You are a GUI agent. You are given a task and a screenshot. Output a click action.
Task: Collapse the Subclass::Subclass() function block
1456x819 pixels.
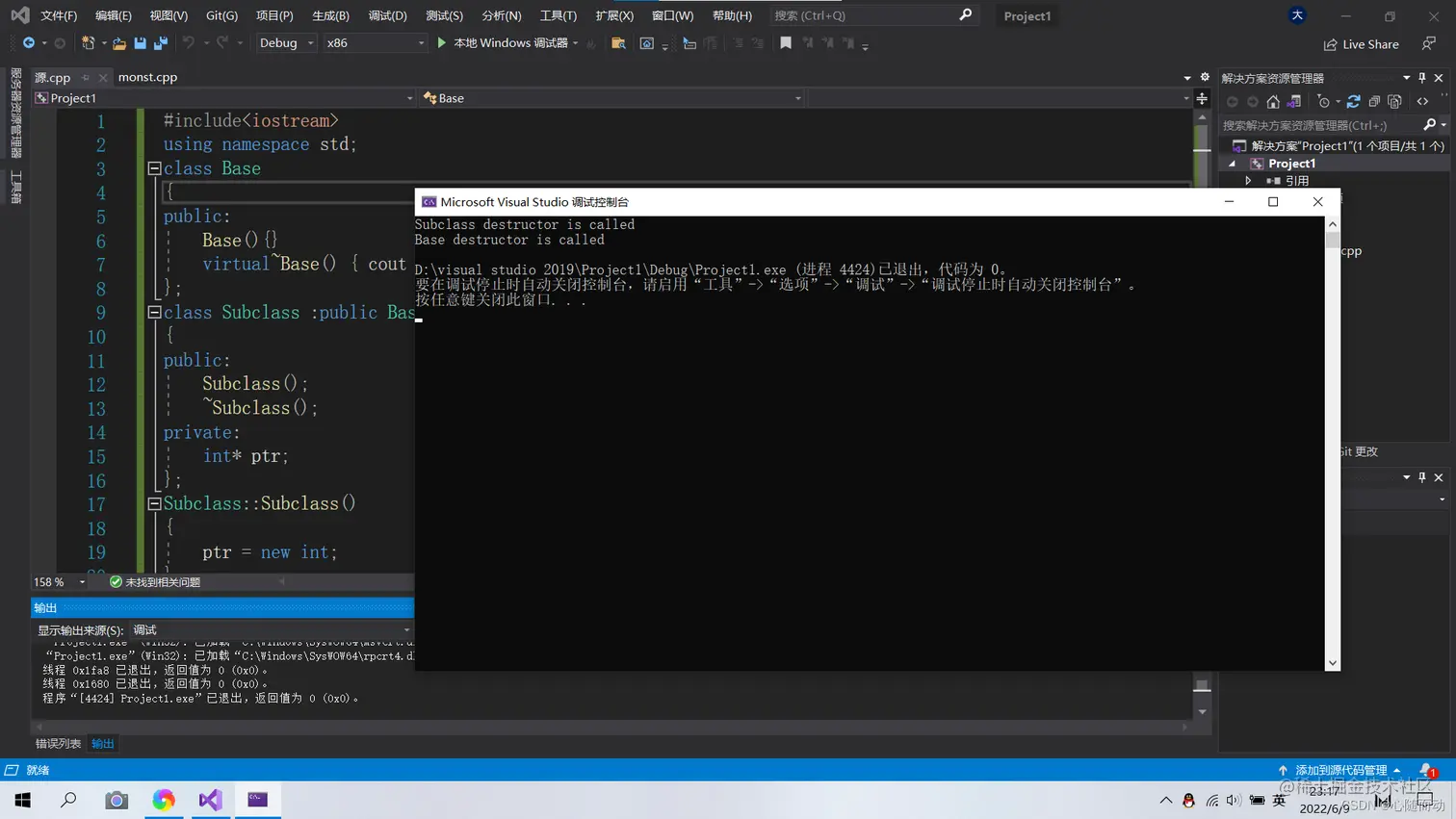(x=154, y=503)
